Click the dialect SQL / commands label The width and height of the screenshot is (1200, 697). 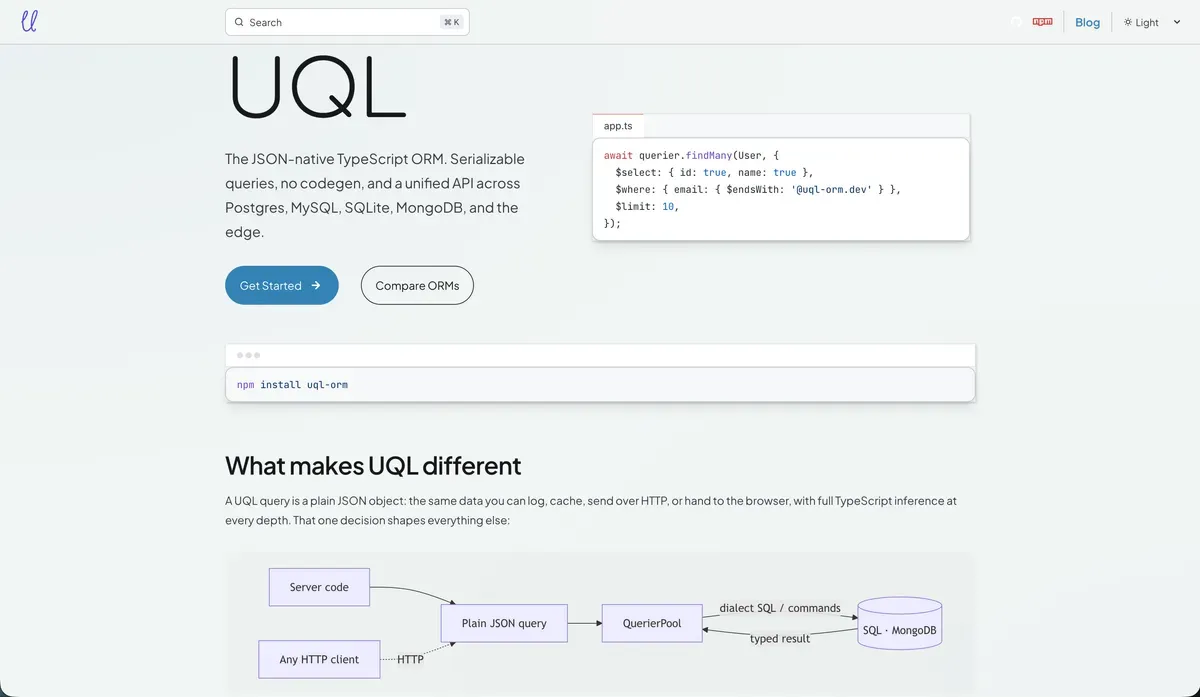[x=780, y=608]
